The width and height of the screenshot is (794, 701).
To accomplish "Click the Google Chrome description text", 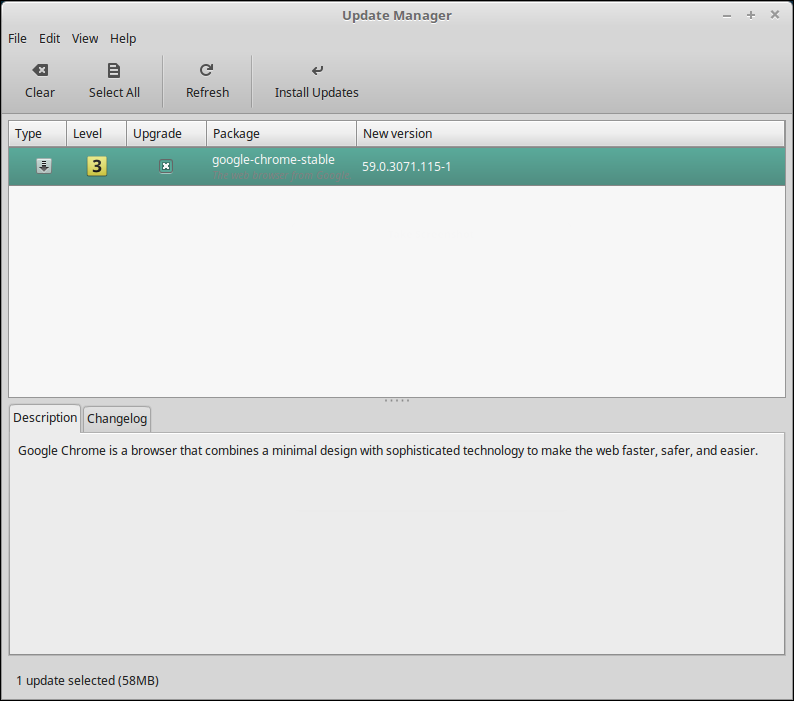I will click(388, 451).
